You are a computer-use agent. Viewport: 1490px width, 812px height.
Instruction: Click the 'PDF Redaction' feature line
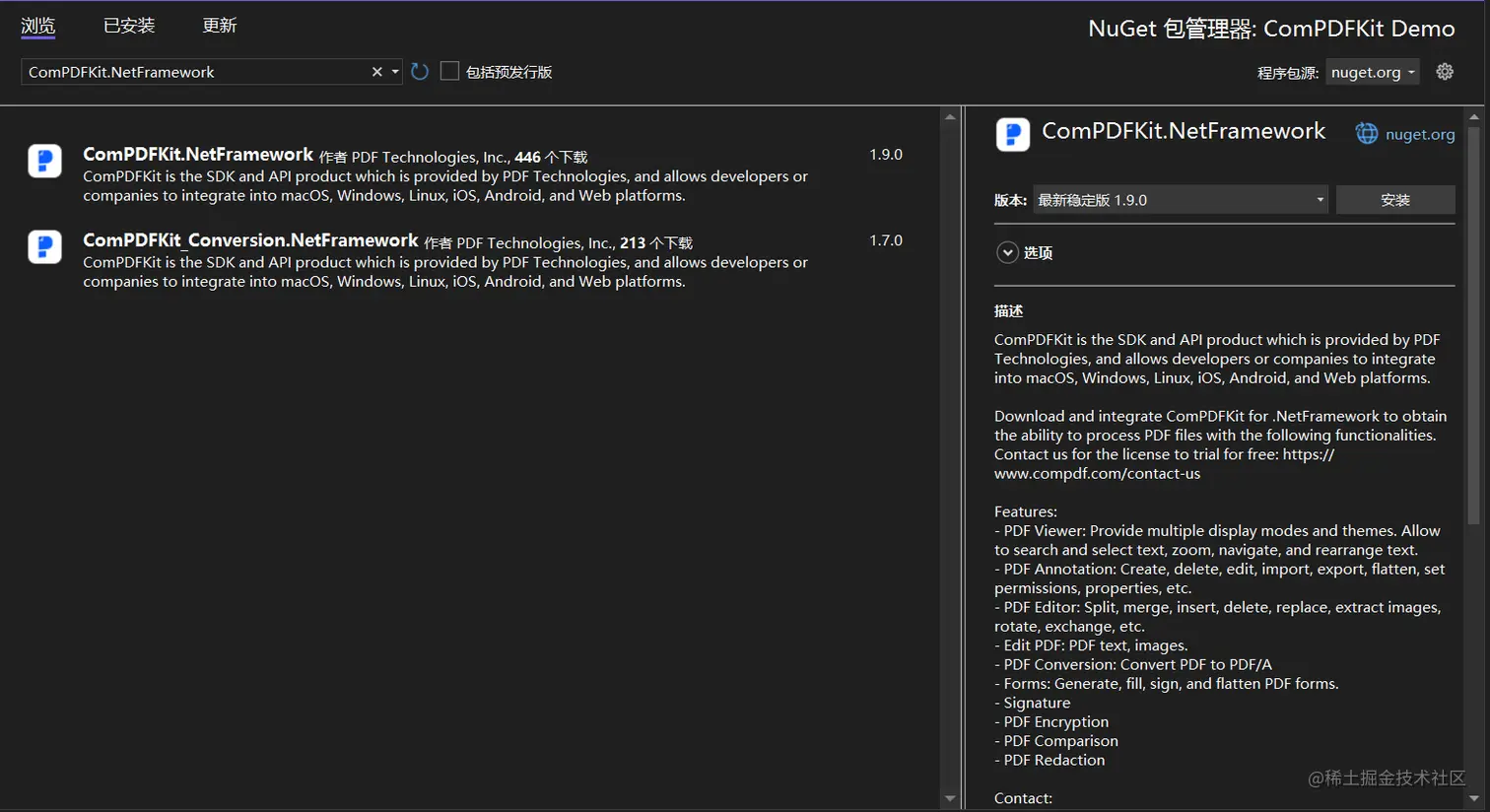pos(1050,760)
